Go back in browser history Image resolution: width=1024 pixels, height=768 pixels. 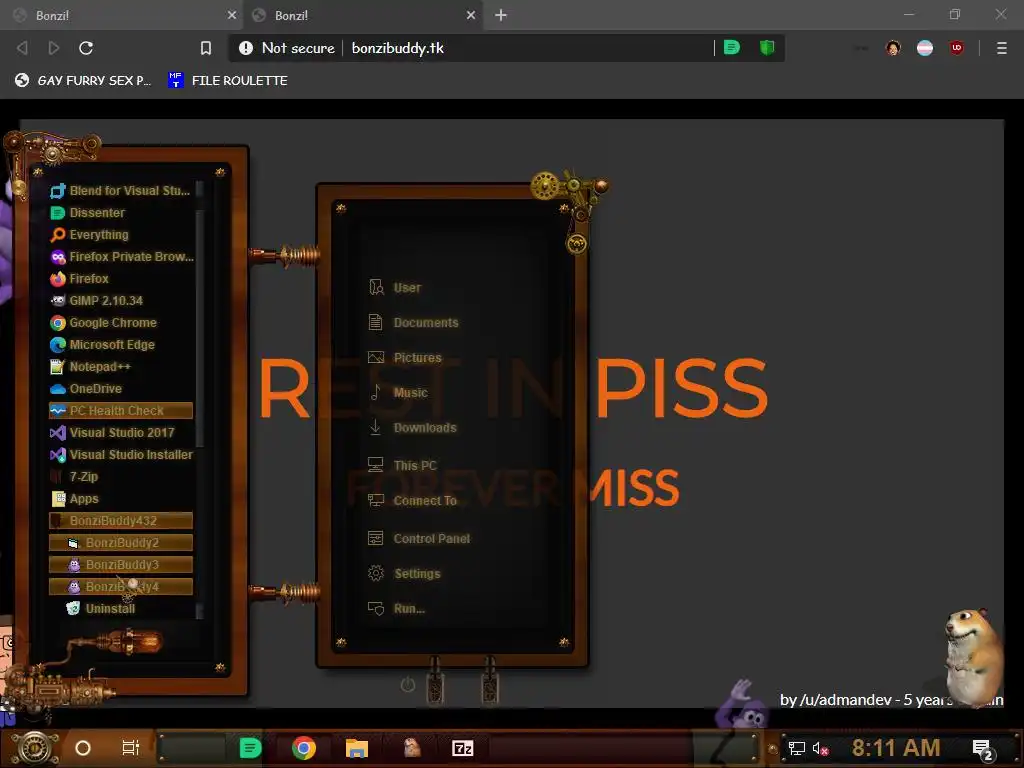pyautogui.click(x=22, y=48)
